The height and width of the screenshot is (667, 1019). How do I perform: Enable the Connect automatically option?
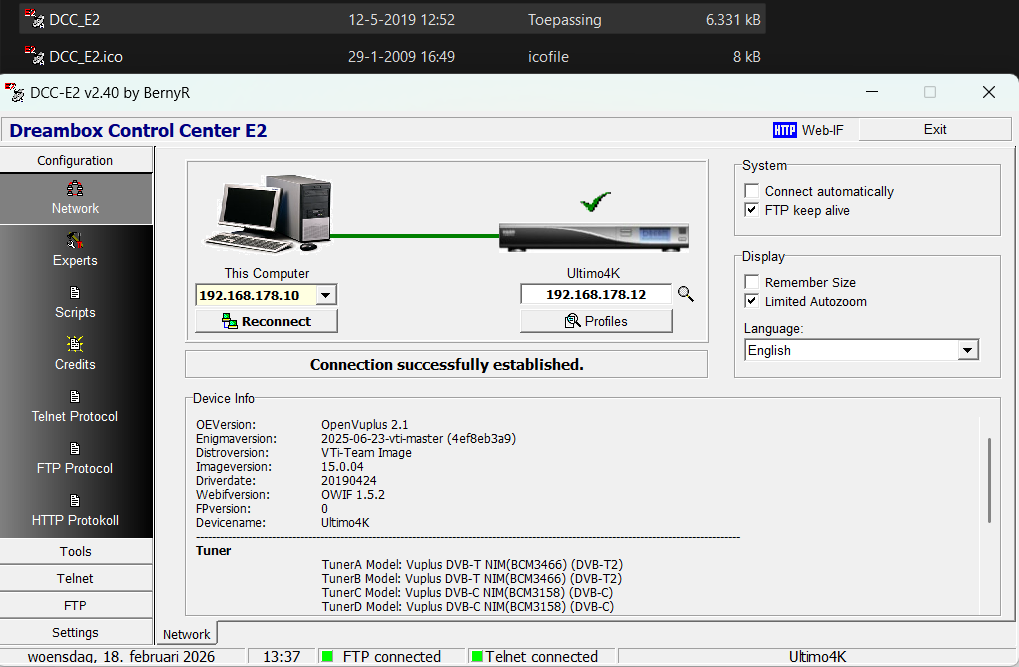tap(751, 191)
